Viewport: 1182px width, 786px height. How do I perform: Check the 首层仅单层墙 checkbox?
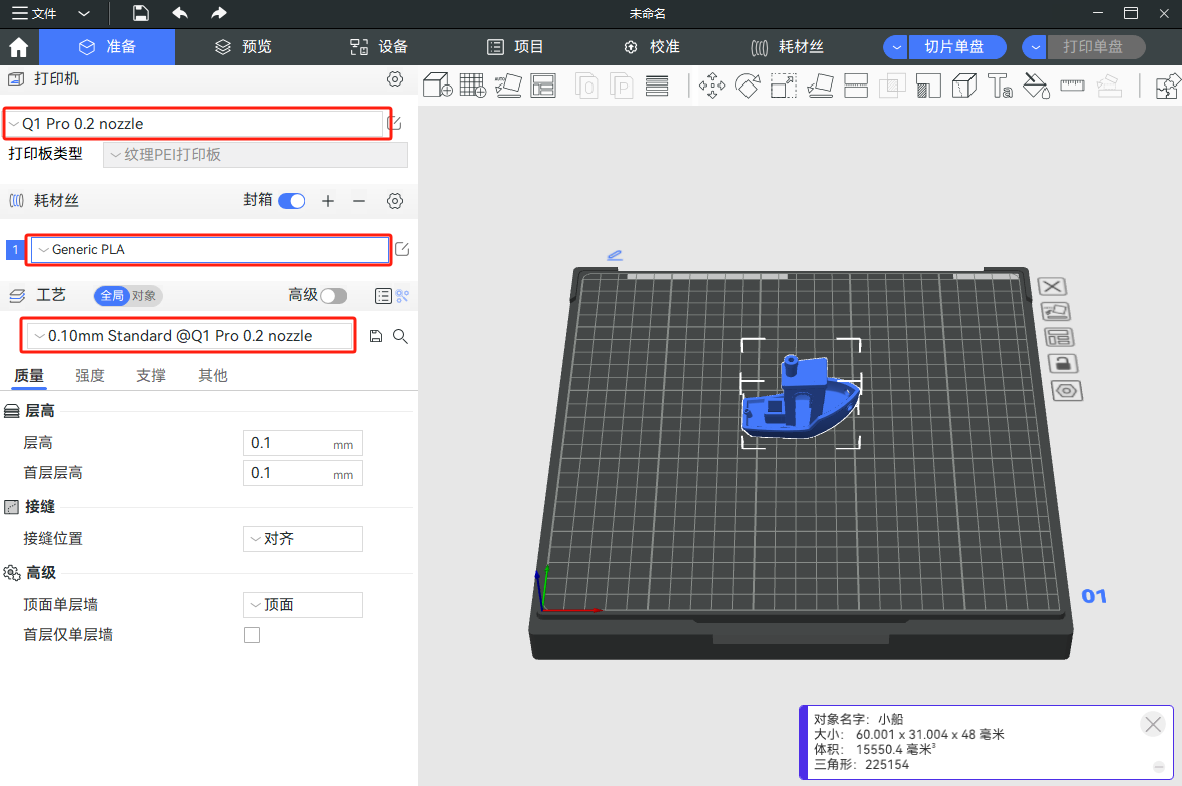click(x=252, y=635)
